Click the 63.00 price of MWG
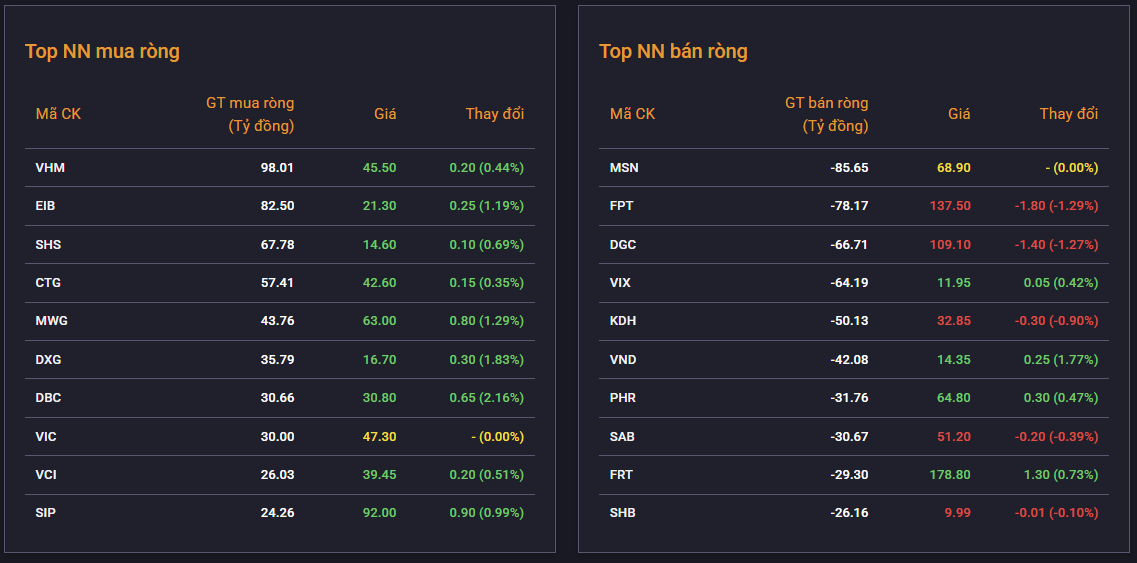The width and height of the screenshot is (1137, 563). click(380, 321)
